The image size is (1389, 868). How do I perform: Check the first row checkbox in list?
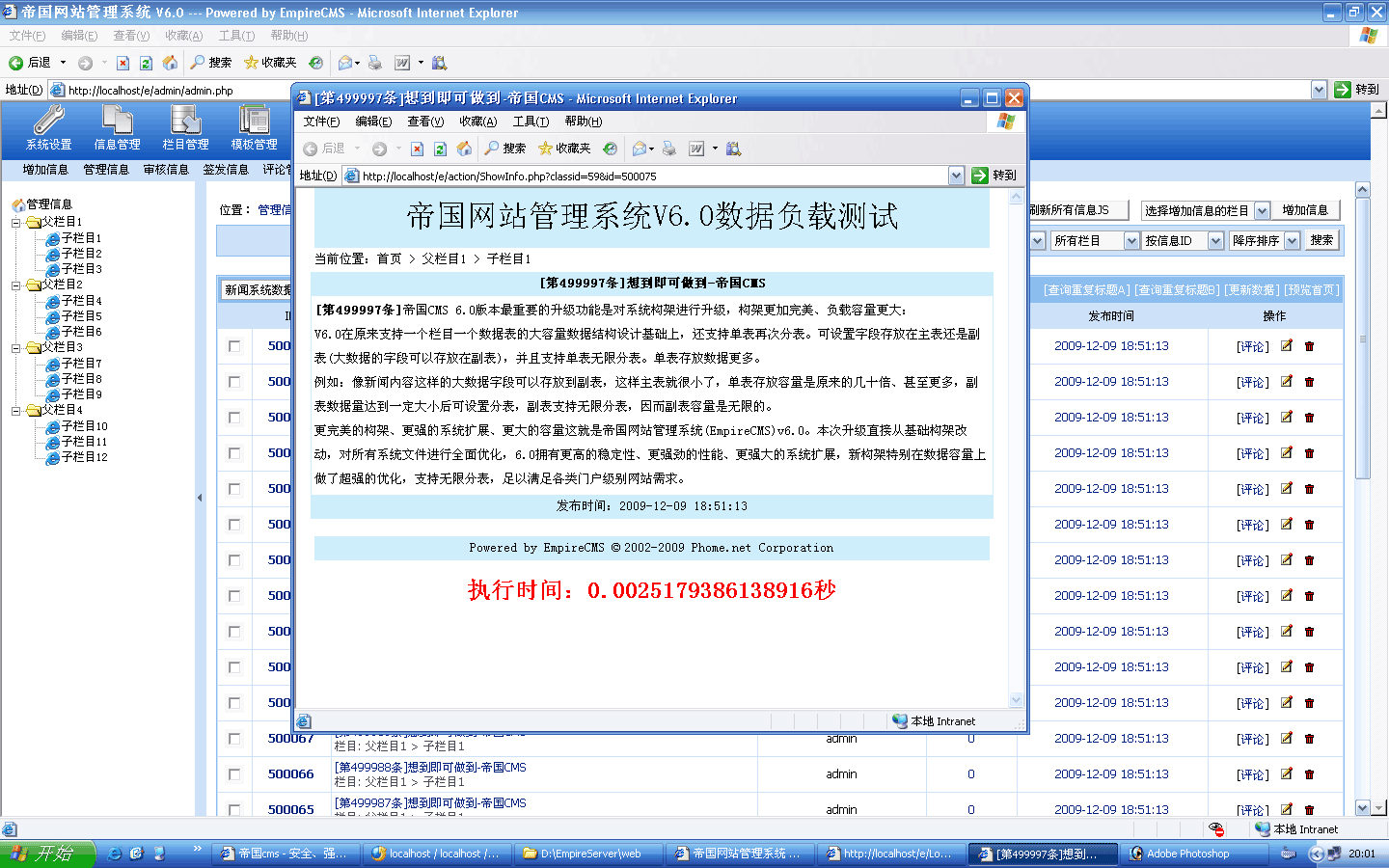pyautogui.click(x=234, y=346)
